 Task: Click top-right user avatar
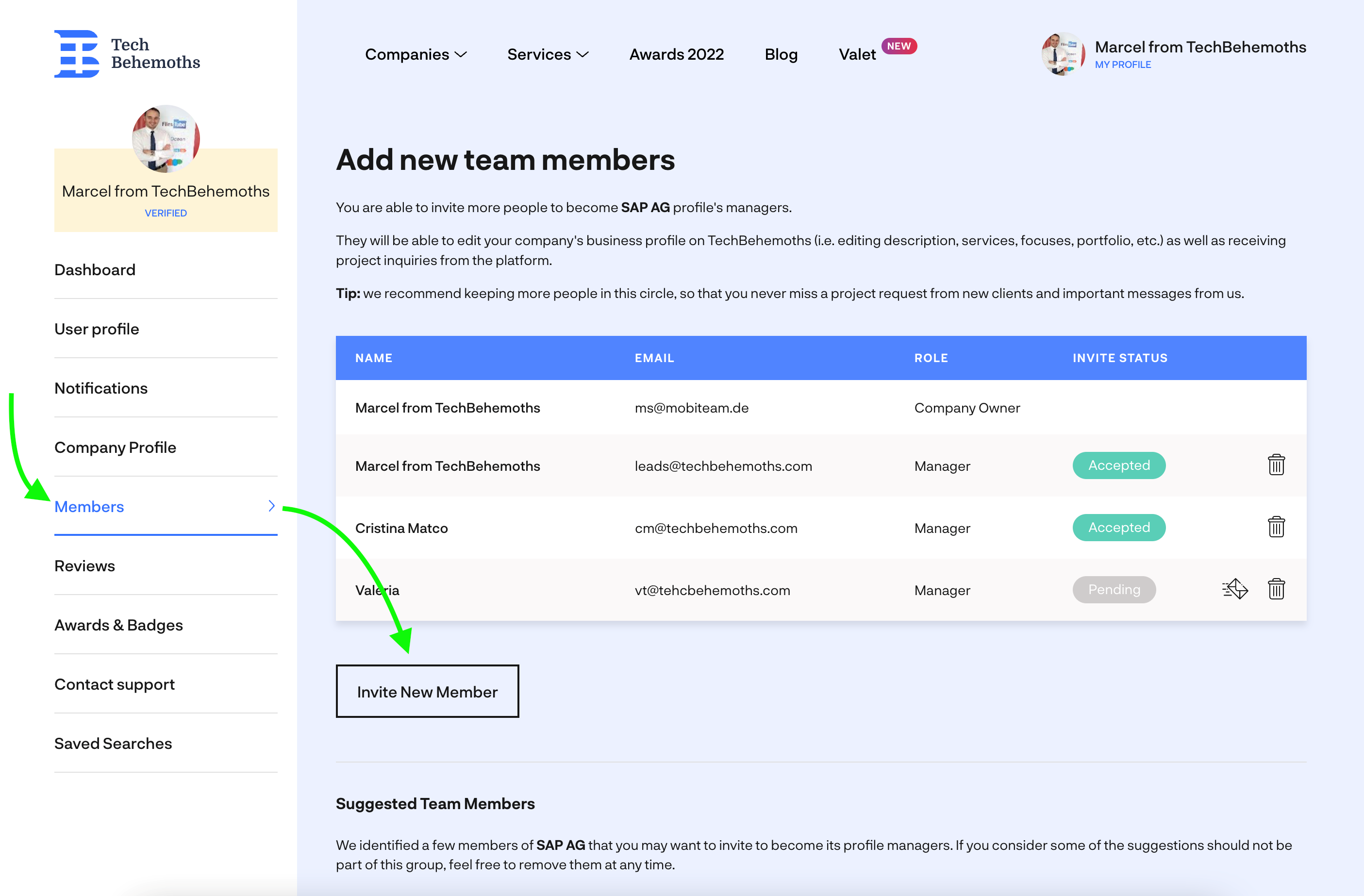pos(1063,54)
